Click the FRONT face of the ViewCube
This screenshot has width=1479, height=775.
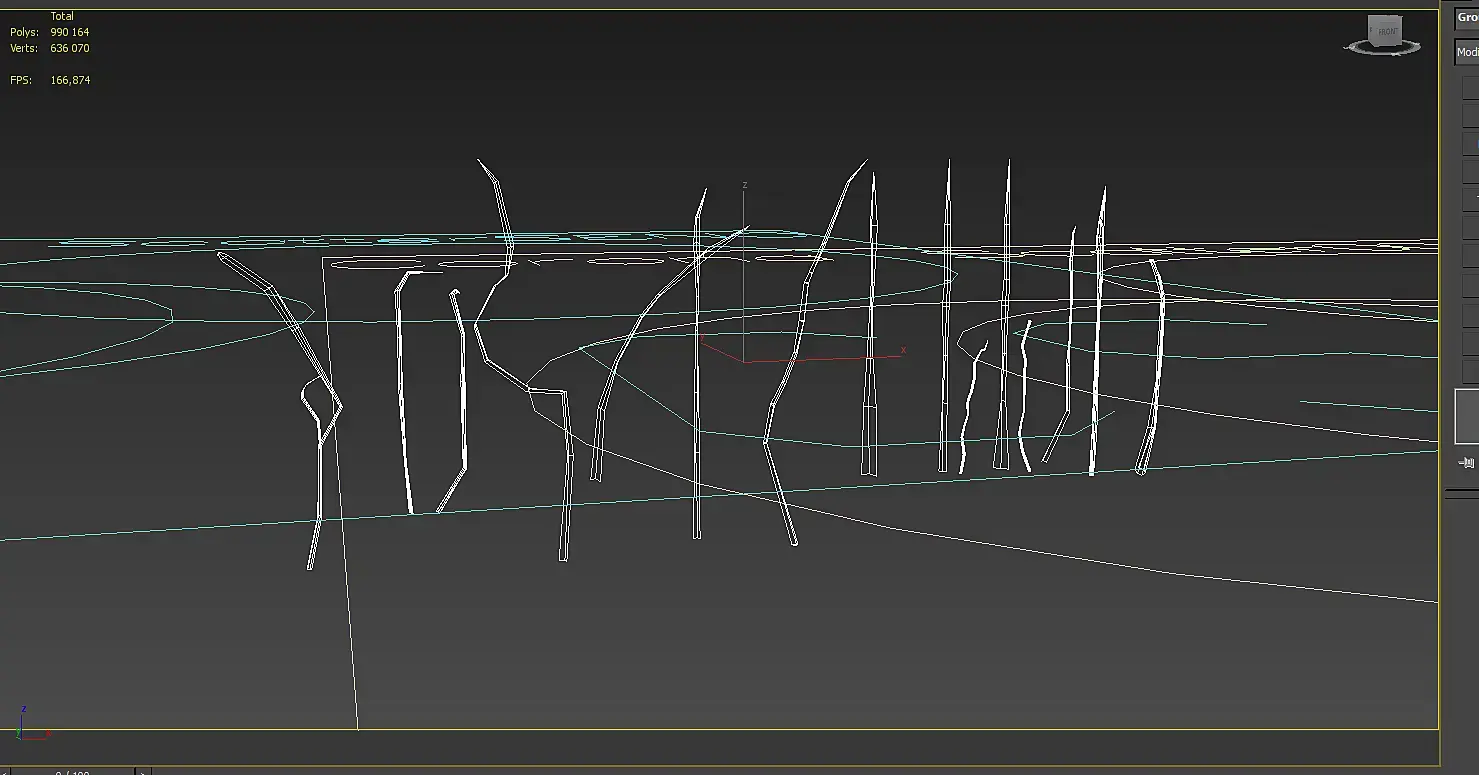1387,32
